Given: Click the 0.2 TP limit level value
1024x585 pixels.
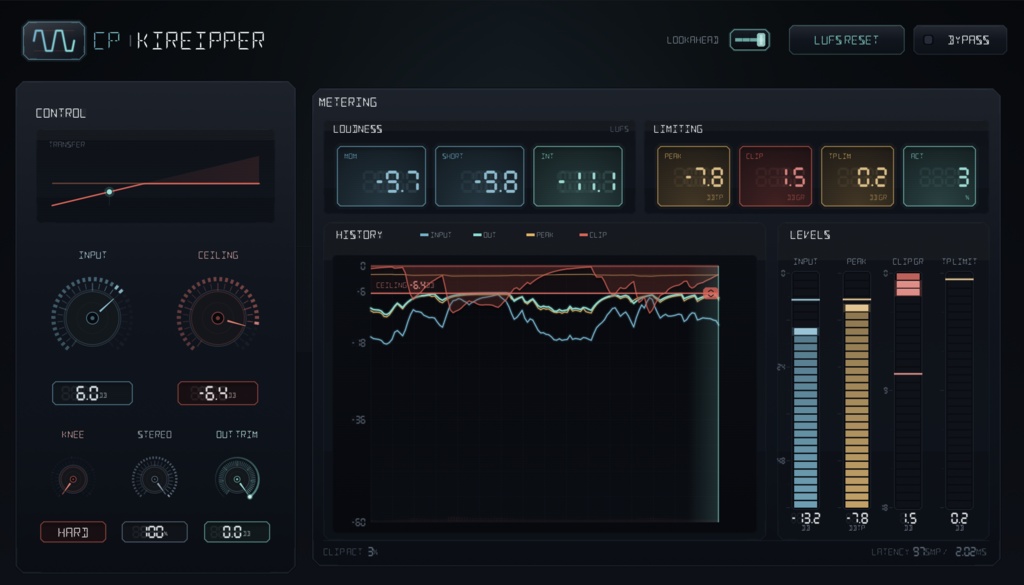Looking at the screenshot, I should pos(959,520).
